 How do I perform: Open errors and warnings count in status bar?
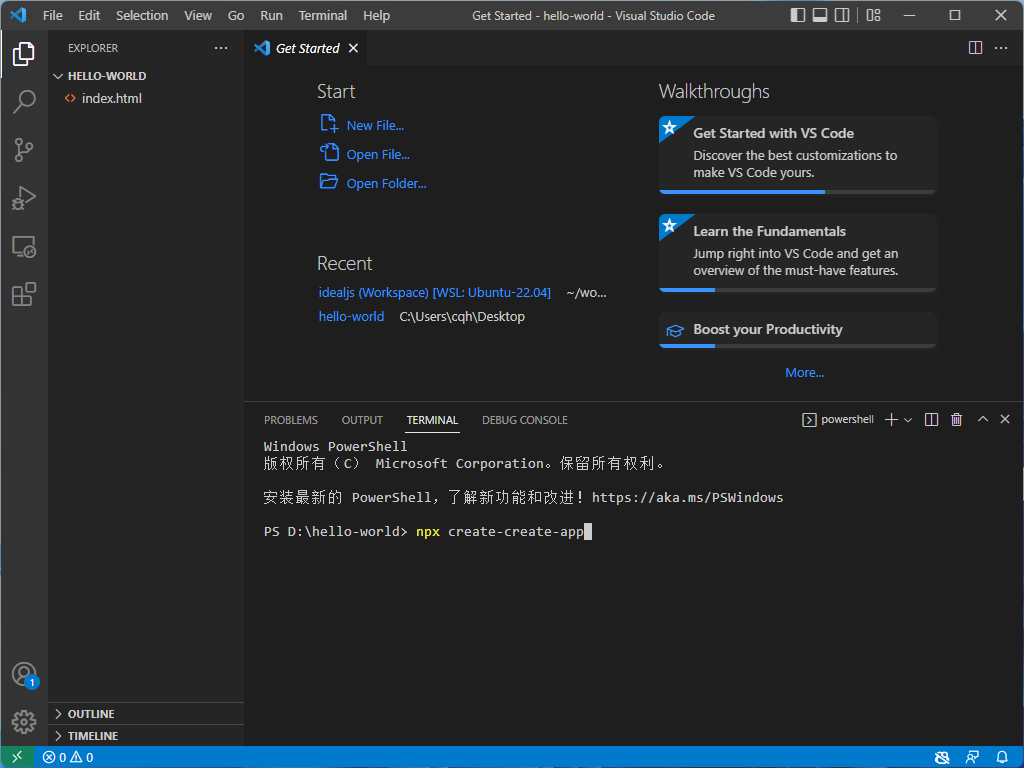click(68, 758)
